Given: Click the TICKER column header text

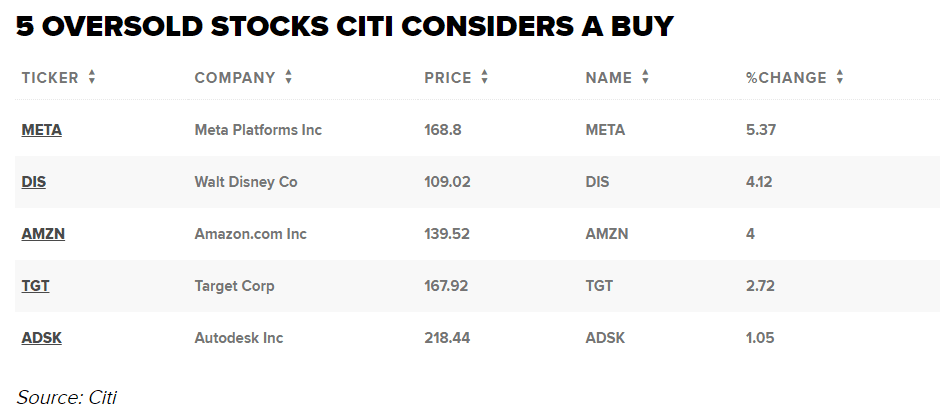Looking at the screenshot, I should pos(50,78).
